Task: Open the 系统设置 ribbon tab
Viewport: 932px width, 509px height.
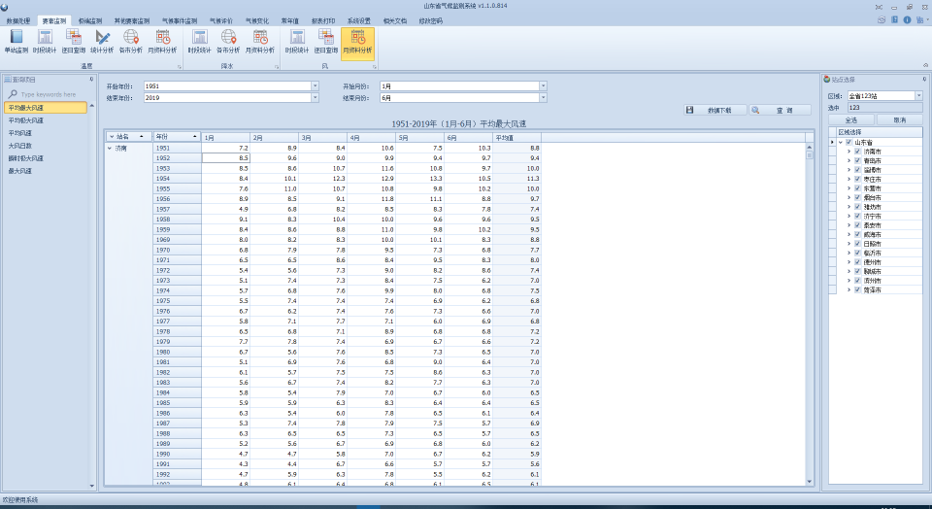Action: click(358, 20)
